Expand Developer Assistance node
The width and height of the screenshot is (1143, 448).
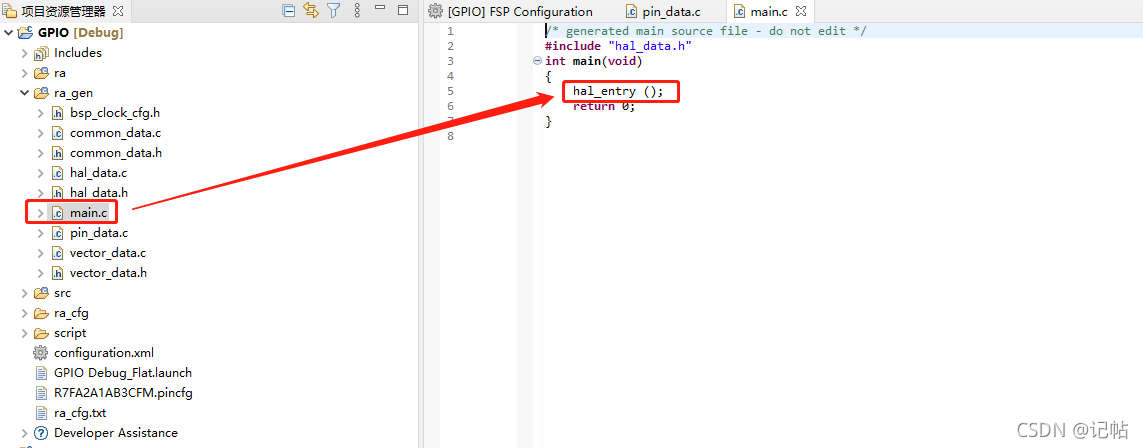coord(24,433)
